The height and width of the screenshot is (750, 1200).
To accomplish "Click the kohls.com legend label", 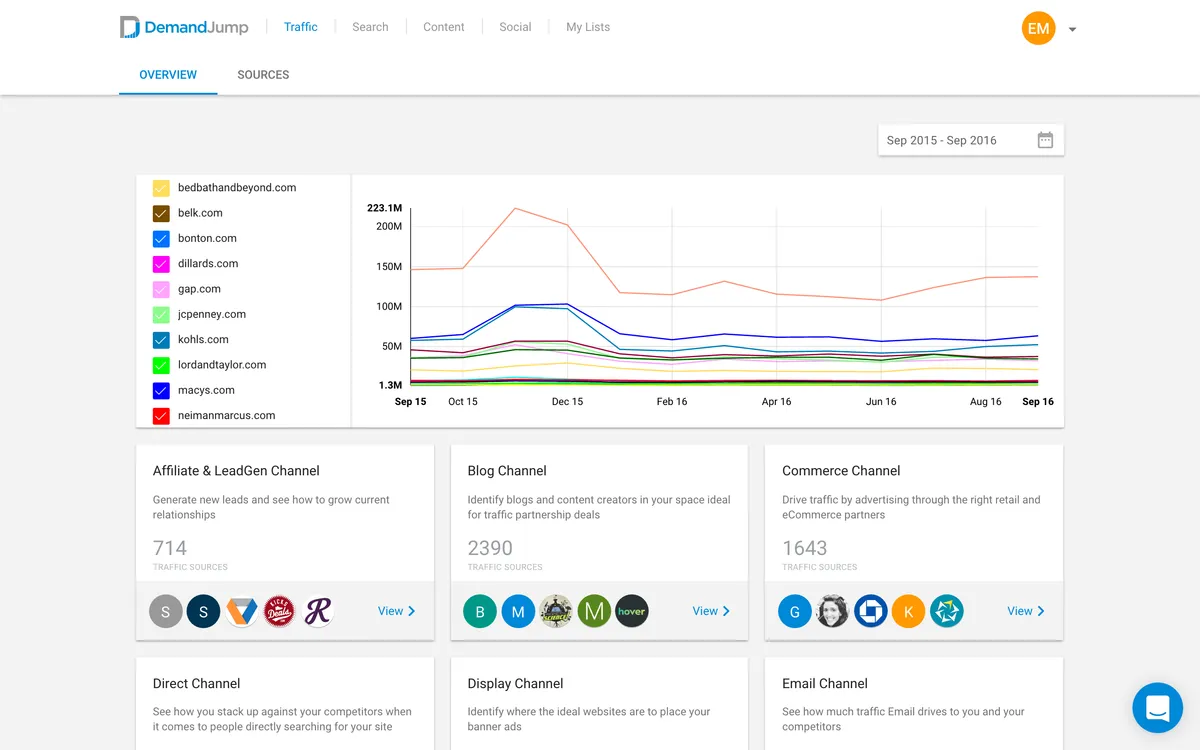I will [203, 340].
